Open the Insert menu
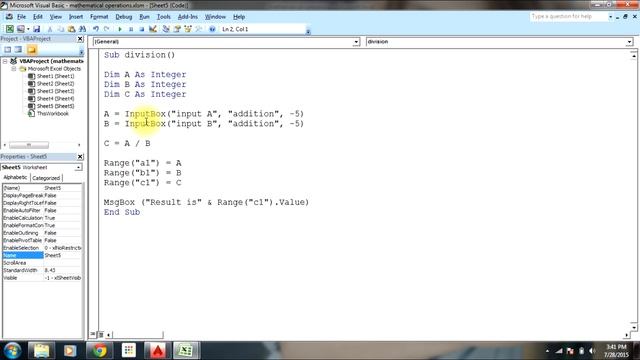This screenshot has width=640, height=360. pos(76,17)
